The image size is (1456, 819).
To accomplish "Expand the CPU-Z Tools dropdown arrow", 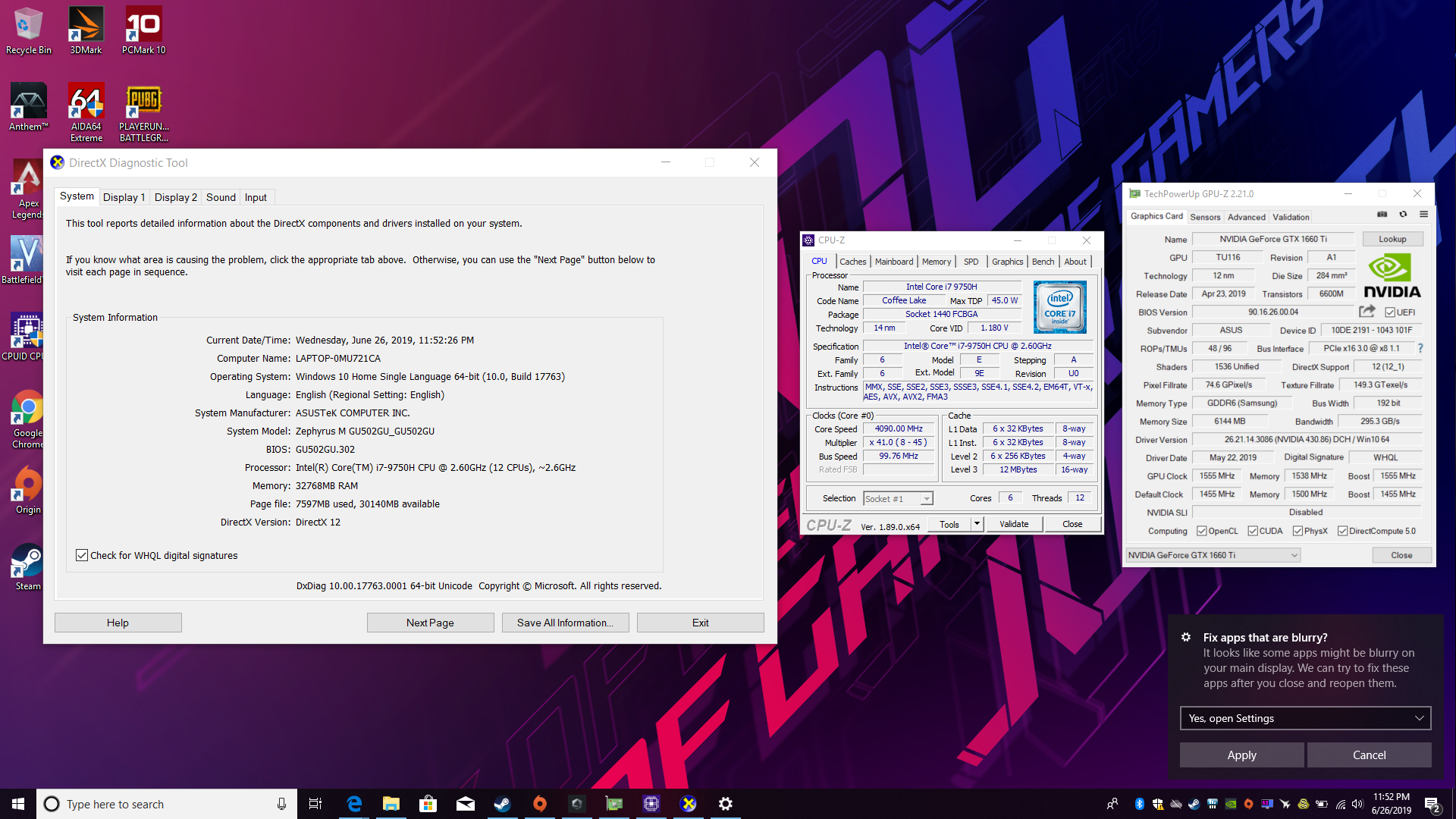I will [x=977, y=524].
